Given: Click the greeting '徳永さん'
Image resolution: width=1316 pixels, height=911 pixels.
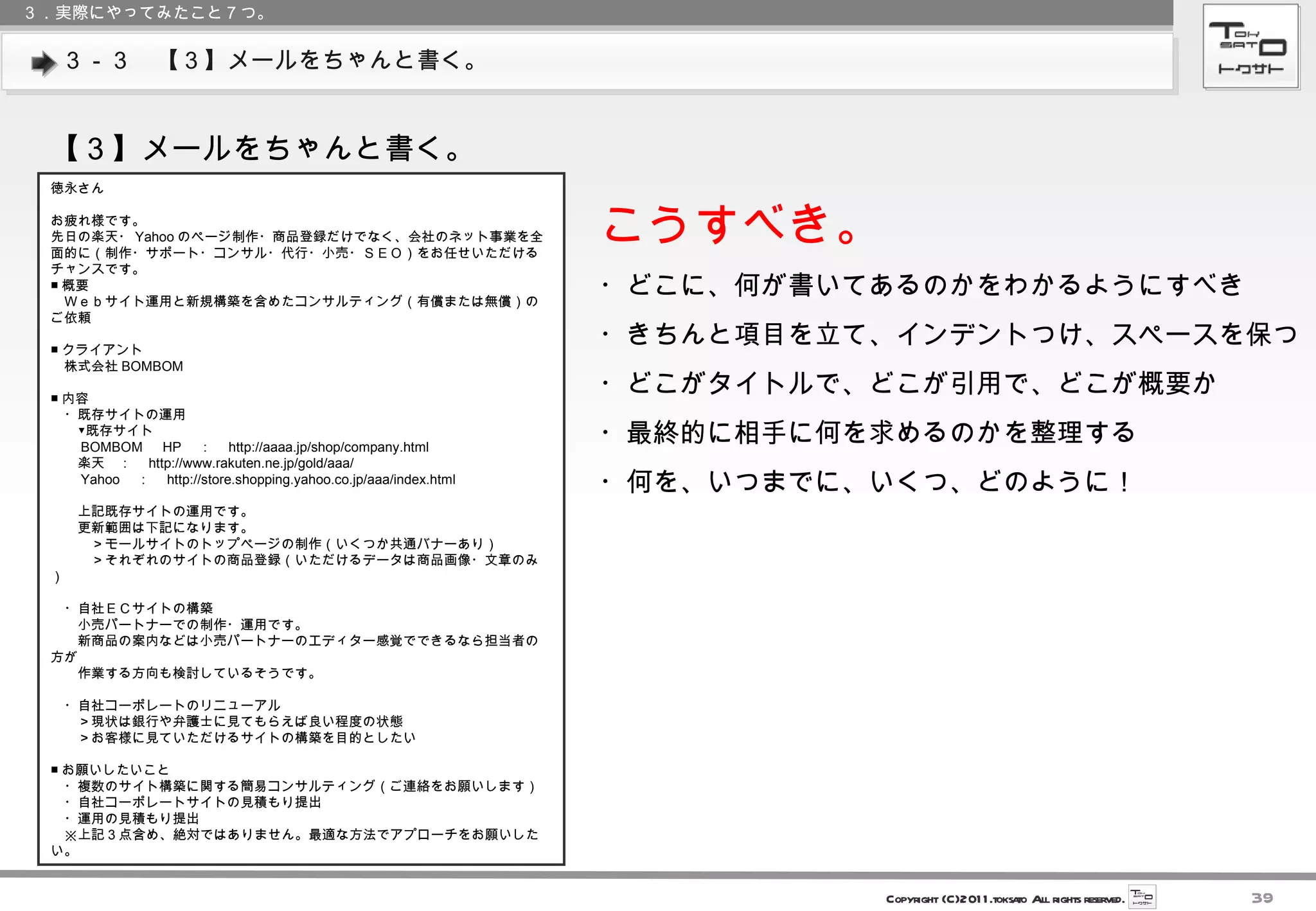Looking at the screenshot, I should click(x=77, y=188).
